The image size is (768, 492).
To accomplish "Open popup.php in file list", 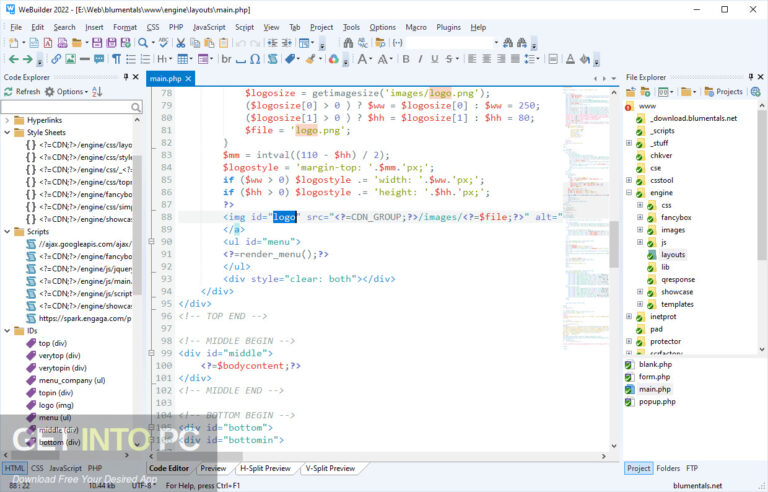I will [657, 402].
